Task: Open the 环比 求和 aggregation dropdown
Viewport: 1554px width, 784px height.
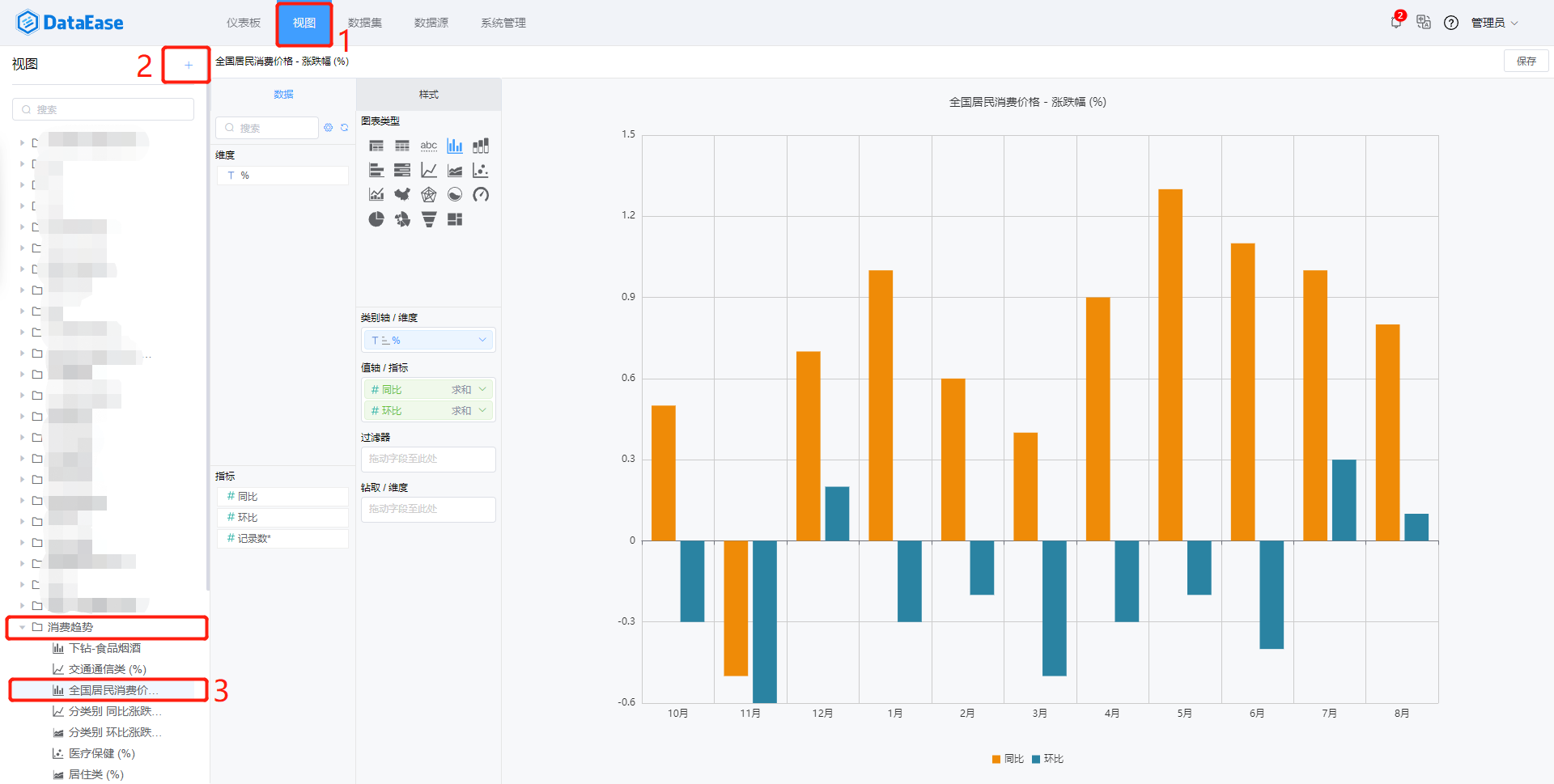Action: point(482,410)
